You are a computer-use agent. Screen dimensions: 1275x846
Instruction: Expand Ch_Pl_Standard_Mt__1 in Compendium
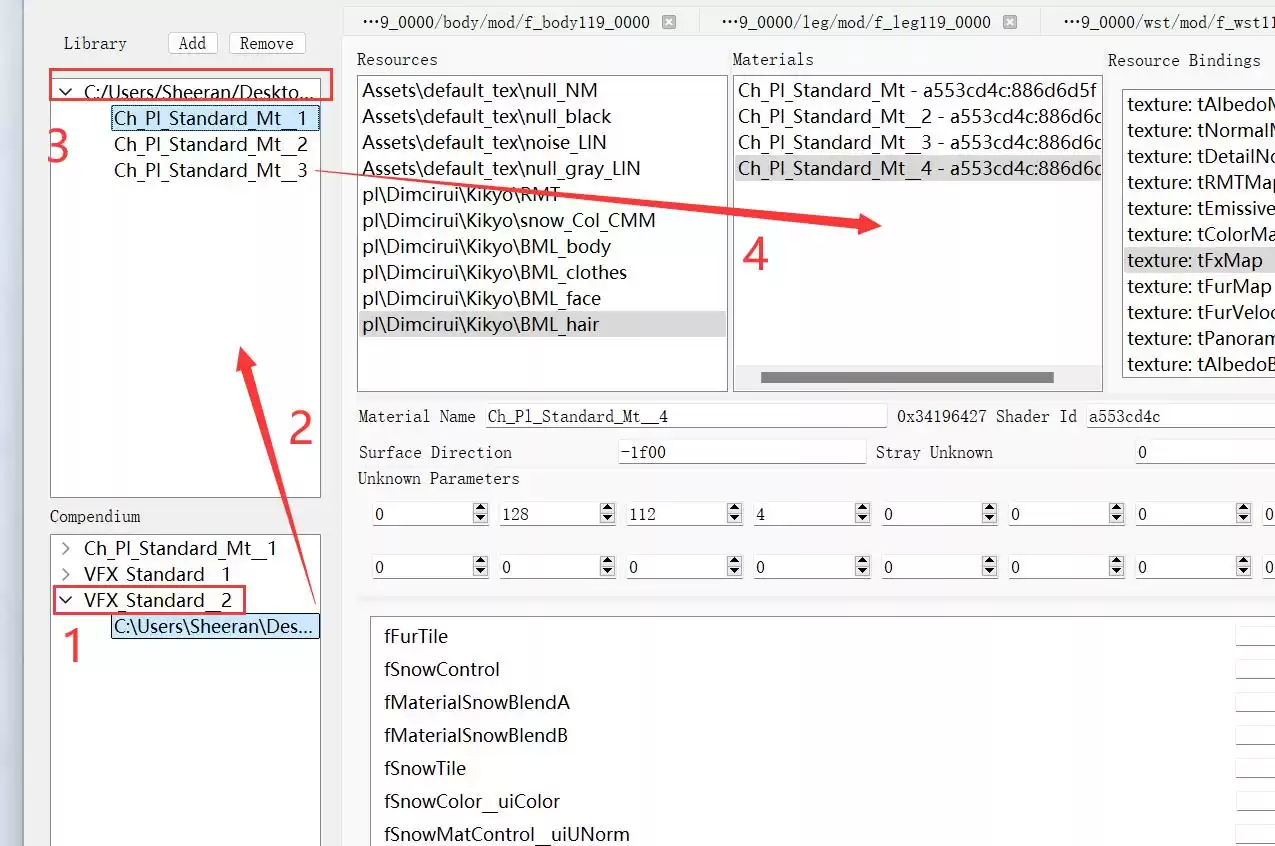coord(66,548)
